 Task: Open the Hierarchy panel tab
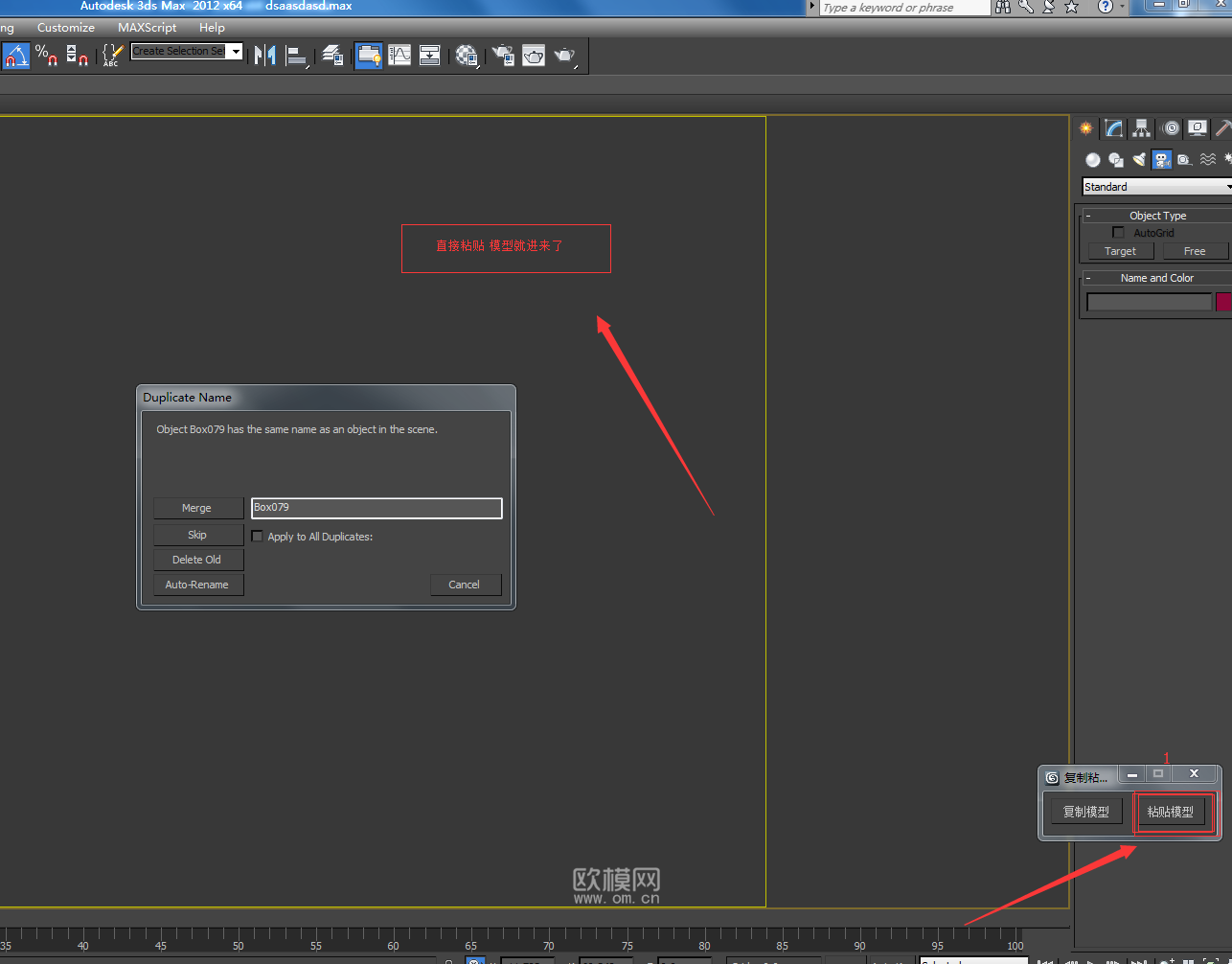click(1141, 128)
